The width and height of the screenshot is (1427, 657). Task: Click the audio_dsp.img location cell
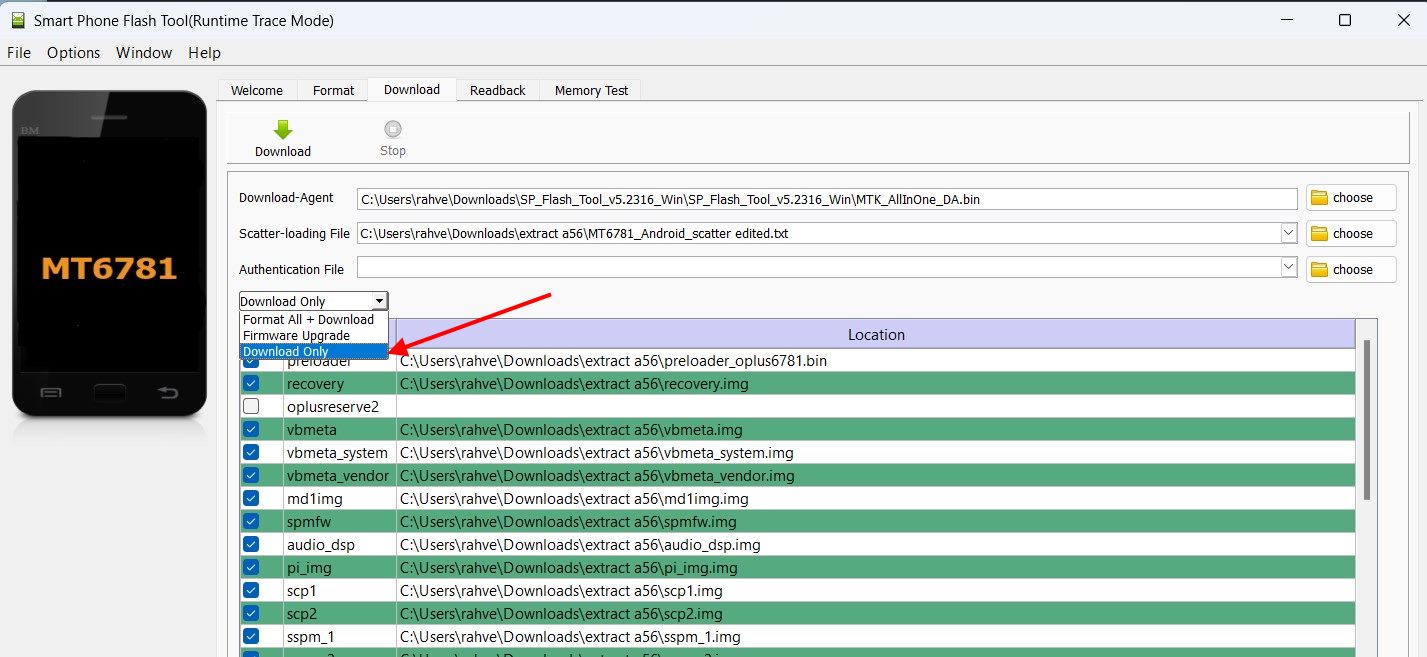(876, 544)
